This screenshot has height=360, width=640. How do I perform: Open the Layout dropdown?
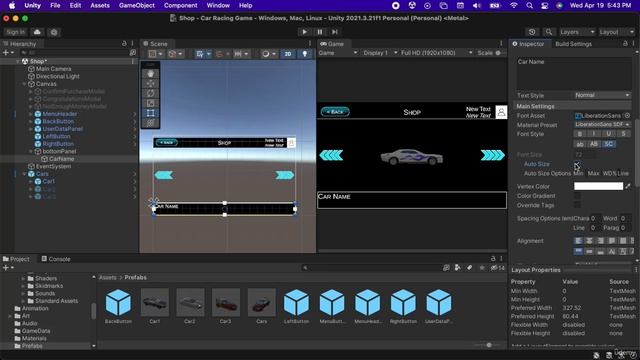click(616, 32)
